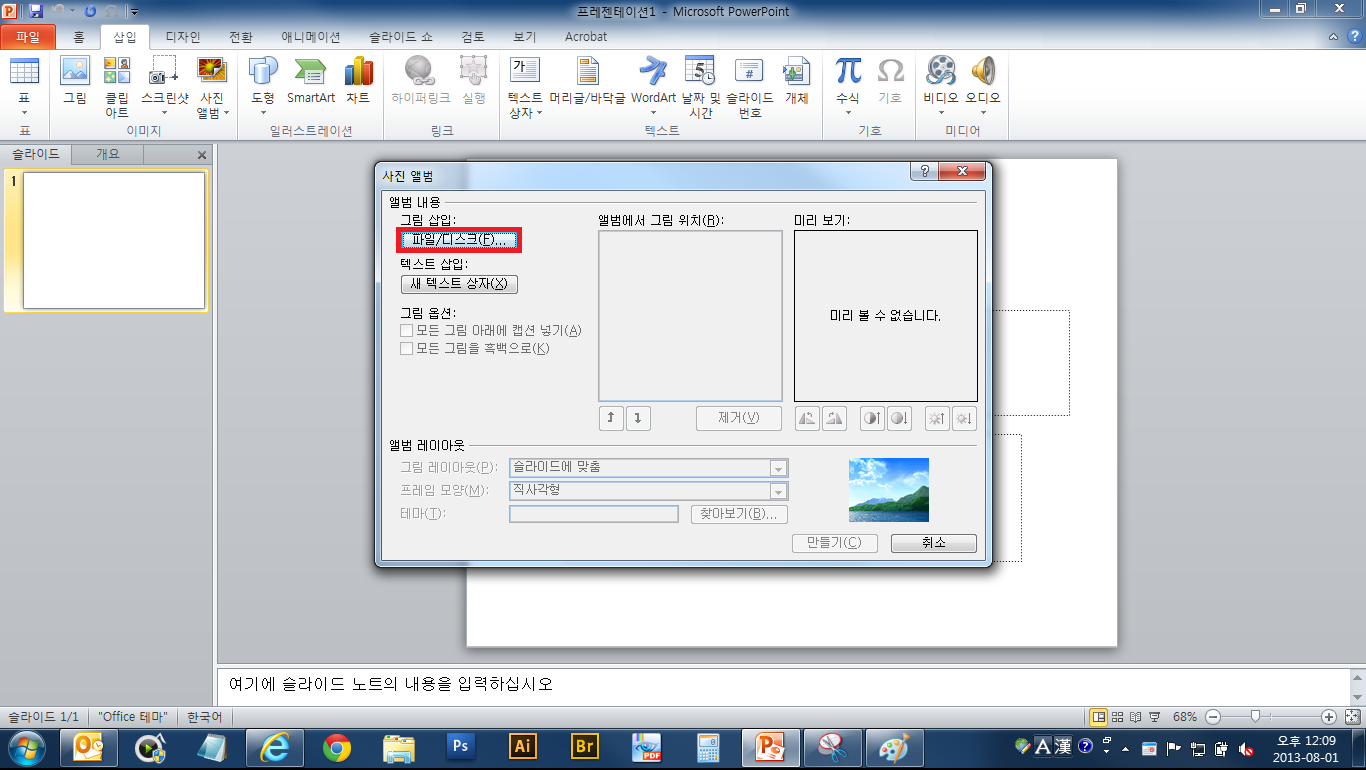Screen dimensions: 1366x770
Task: Click the 테마 text input field
Action: click(x=593, y=514)
